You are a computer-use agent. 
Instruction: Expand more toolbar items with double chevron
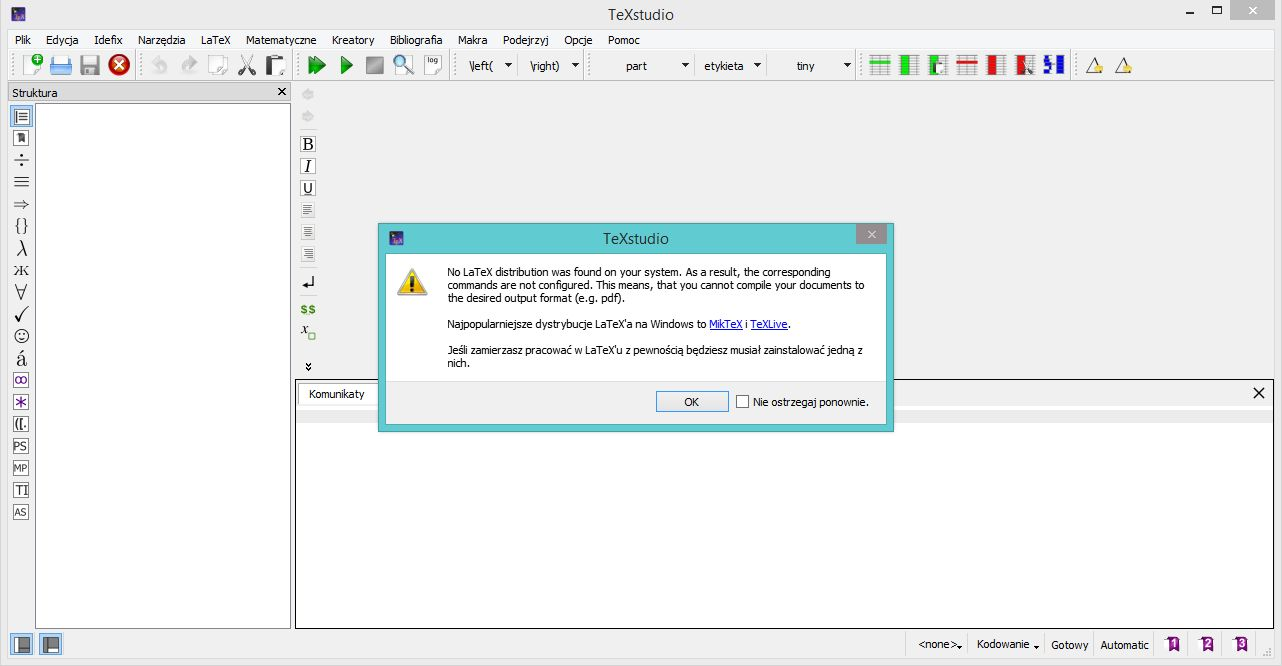pyautogui.click(x=308, y=366)
